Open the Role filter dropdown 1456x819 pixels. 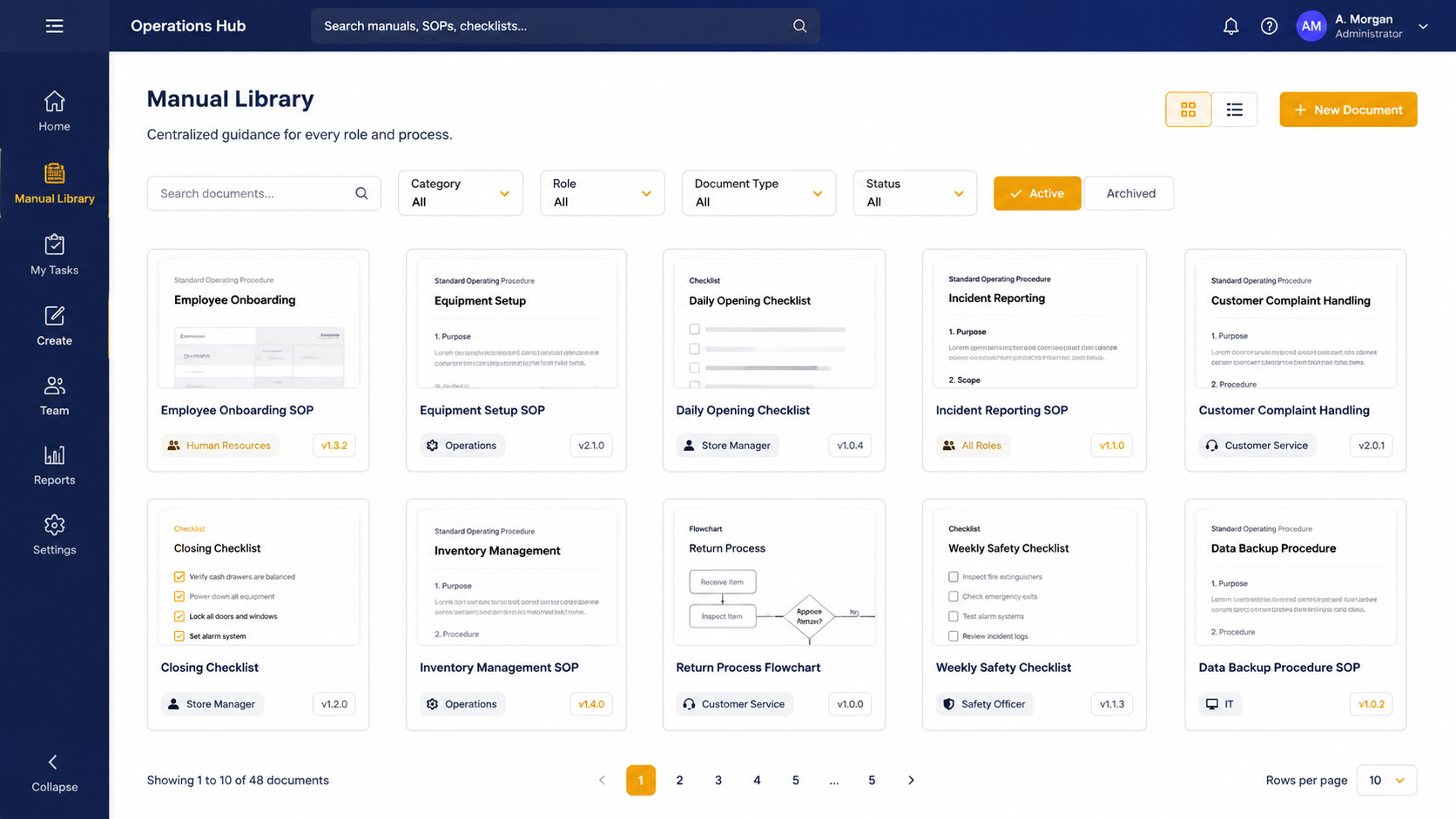coord(602,193)
